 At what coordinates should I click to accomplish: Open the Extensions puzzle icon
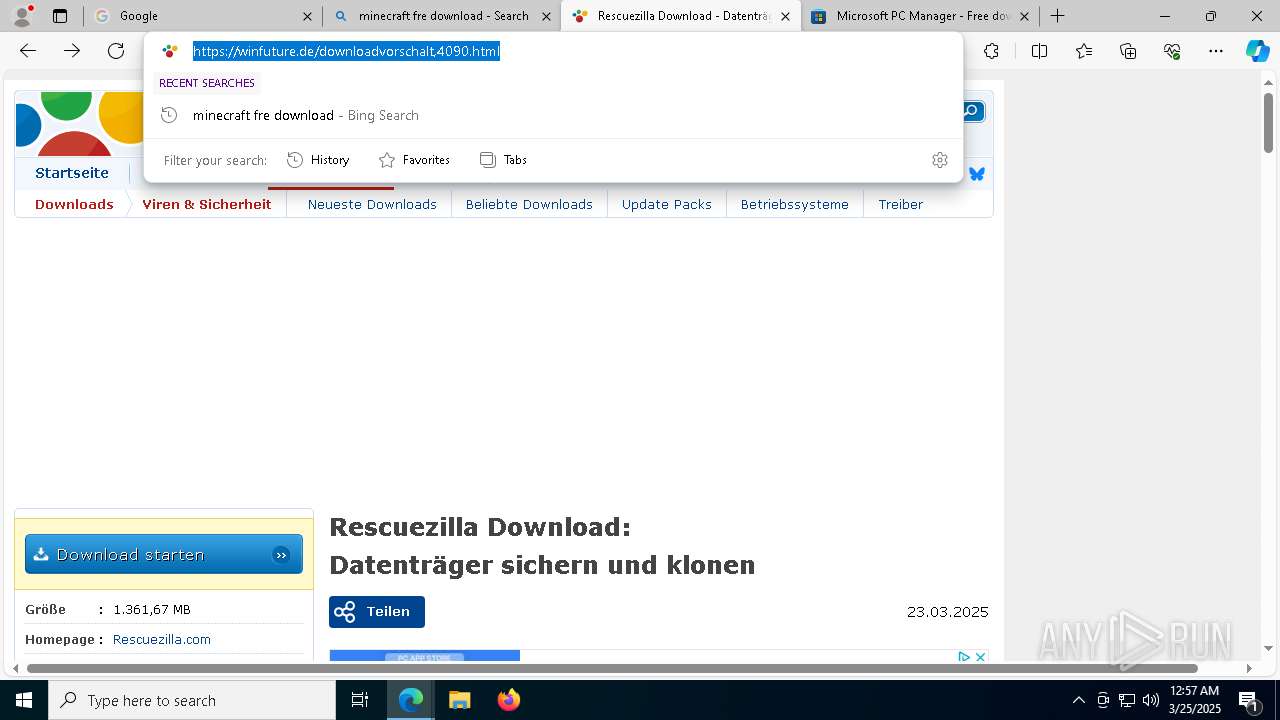point(991,51)
